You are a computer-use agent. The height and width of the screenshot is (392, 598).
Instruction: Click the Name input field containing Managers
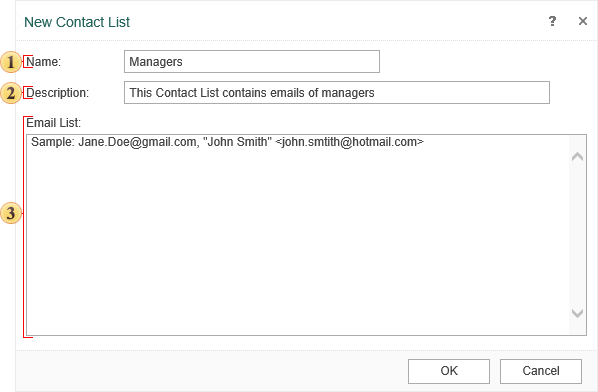[252, 61]
